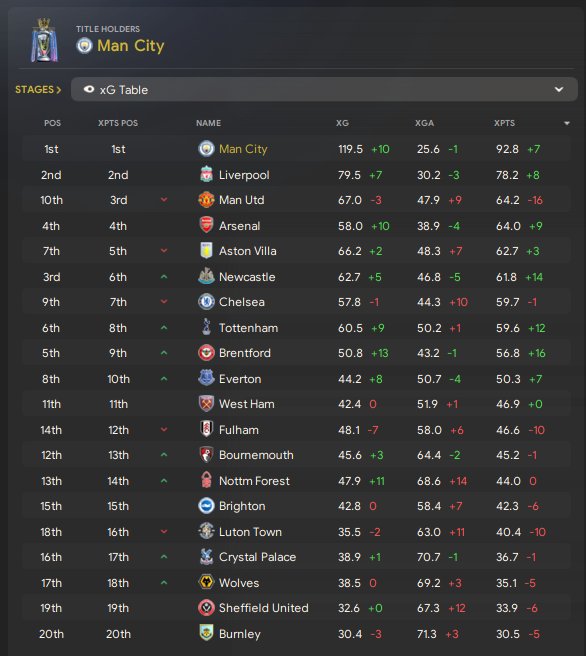Click the Chelsea club badge

(x=206, y=302)
